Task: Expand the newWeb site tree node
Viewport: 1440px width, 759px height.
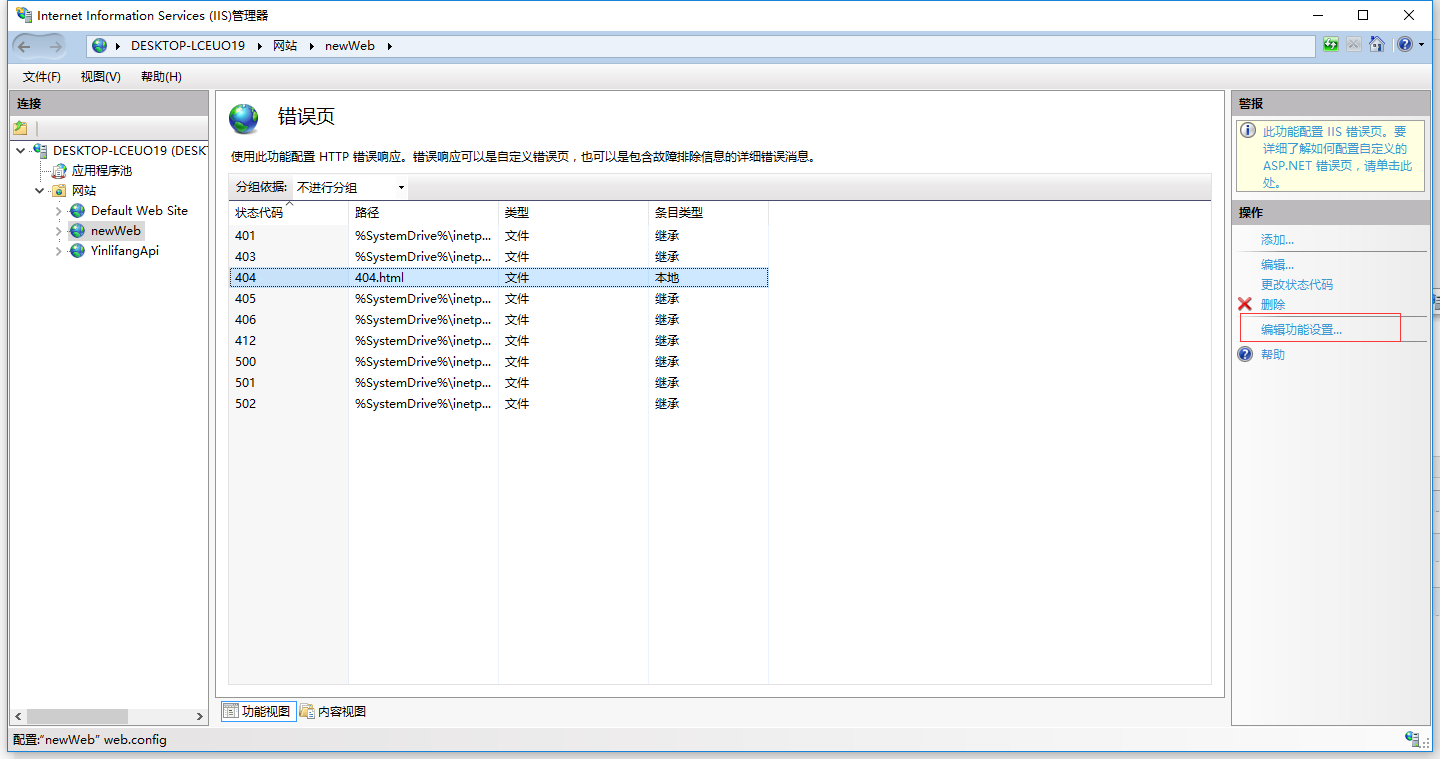Action: (x=59, y=231)
